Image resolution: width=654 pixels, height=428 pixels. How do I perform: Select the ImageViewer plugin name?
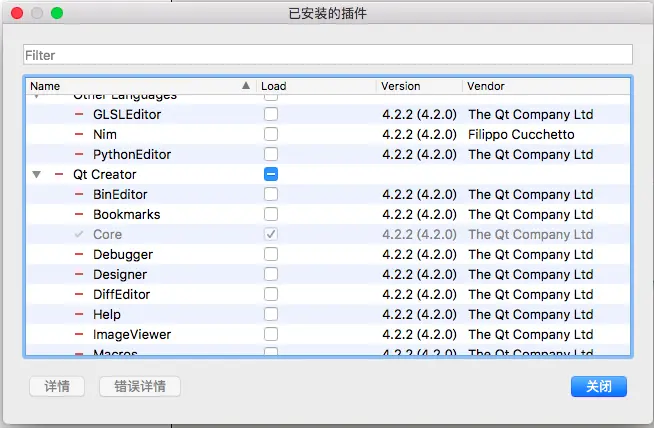pyautogui.click(x=132, y=335)
